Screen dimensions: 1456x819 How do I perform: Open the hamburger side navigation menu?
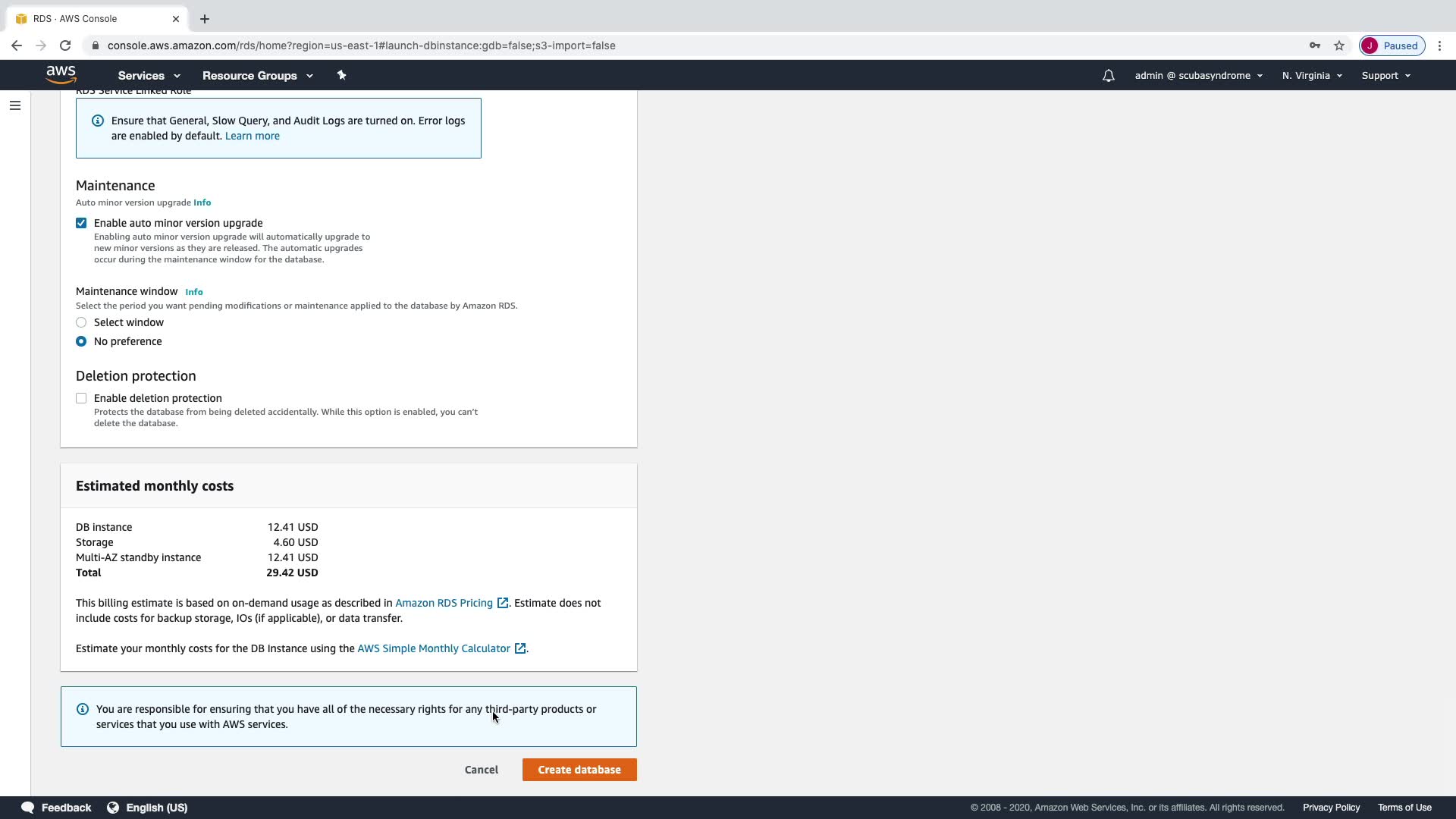point(15,105)
